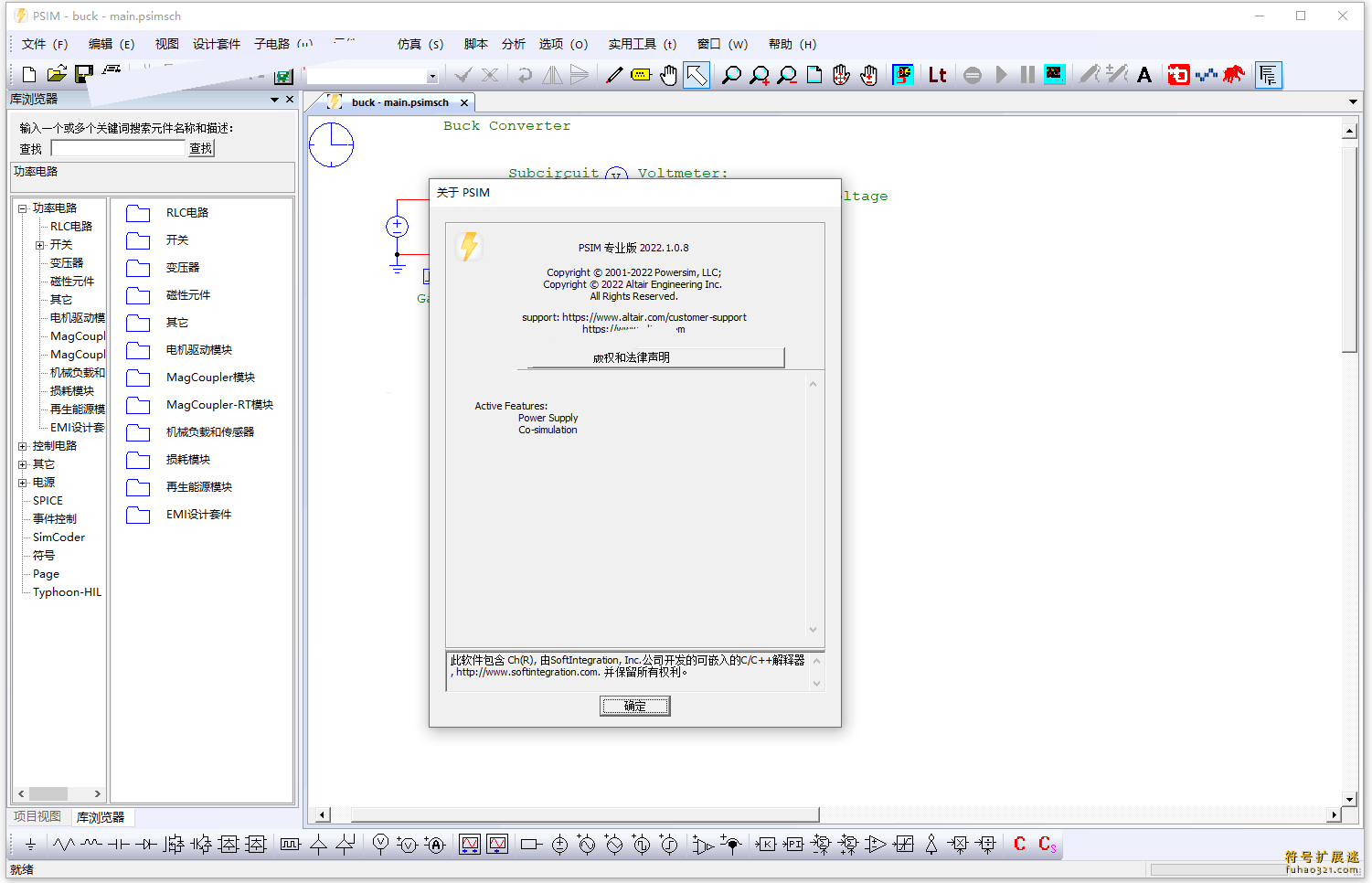The height and width of the screenshot is (883, 1372).
Task: Click the zoom-out magnifier with minus
Action: coord(787,75)
